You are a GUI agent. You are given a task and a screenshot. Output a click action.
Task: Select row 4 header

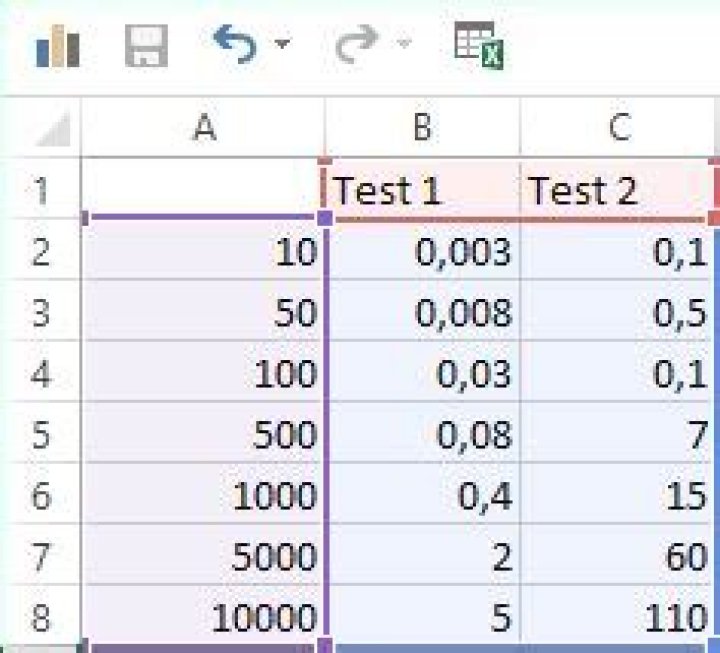(40, 372)
